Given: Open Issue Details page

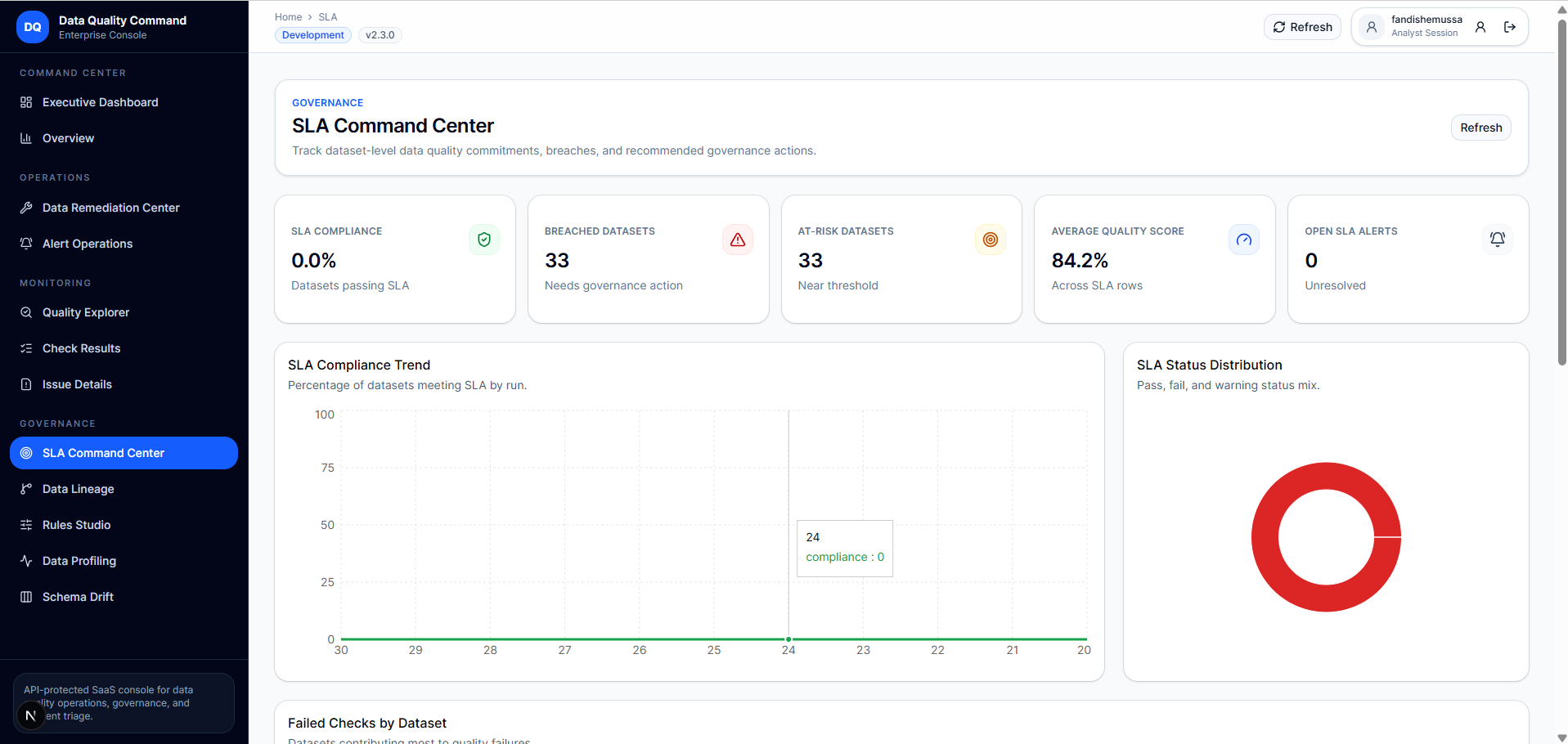Looking at the screenshot, I should [x=124, y=384].
